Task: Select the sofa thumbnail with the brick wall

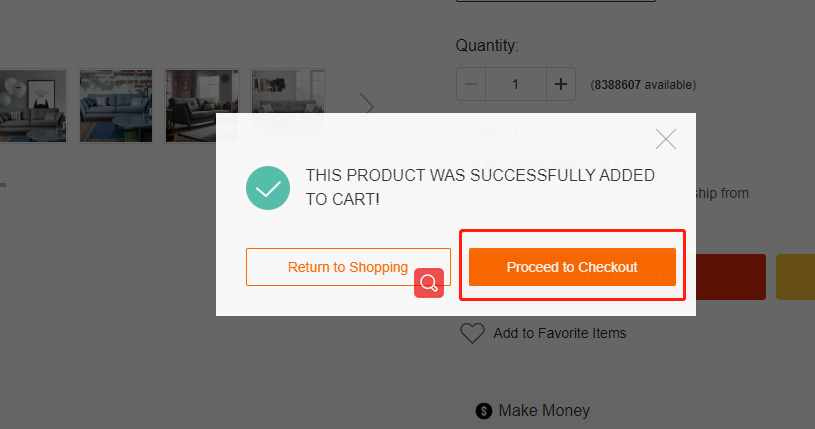Action: 116,105
